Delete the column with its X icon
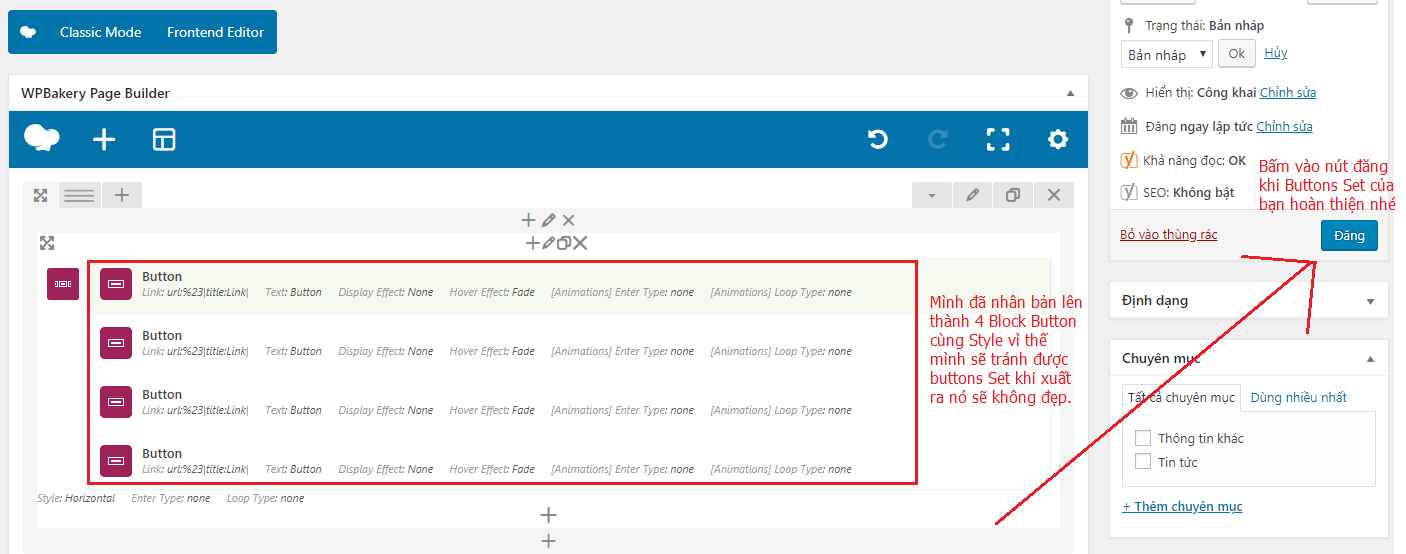 point(568,220)
